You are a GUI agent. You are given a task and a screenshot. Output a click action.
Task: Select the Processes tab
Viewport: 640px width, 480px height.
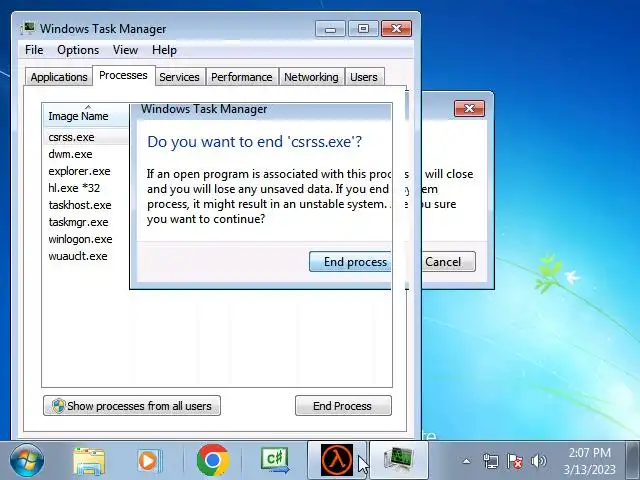click(123, 76)
